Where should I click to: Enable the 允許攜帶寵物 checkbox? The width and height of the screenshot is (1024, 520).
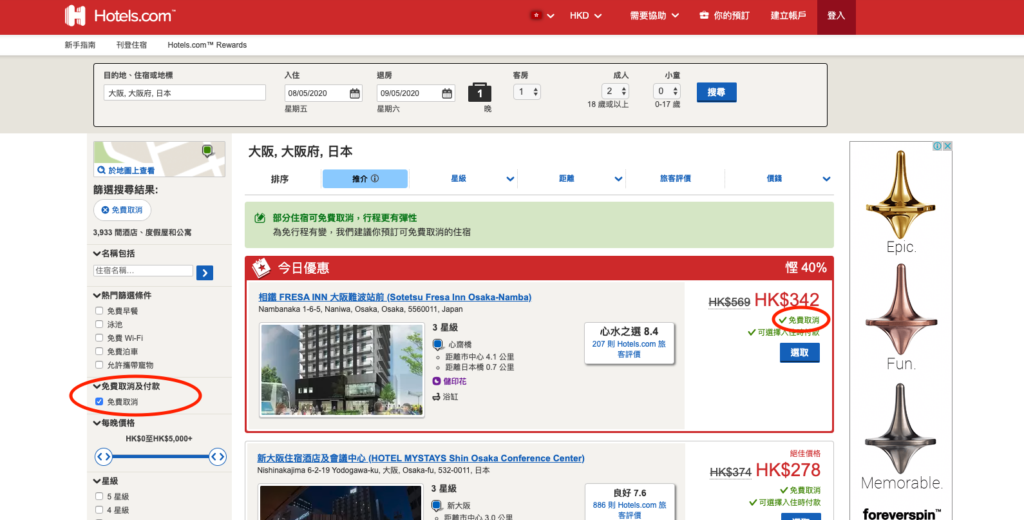99,365
